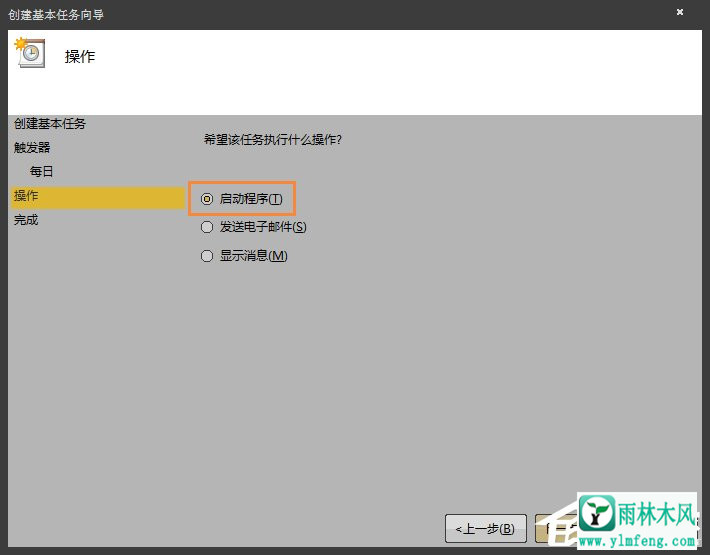
Task: Open the 触发器 step in sidebar
Action: point(32,148)
